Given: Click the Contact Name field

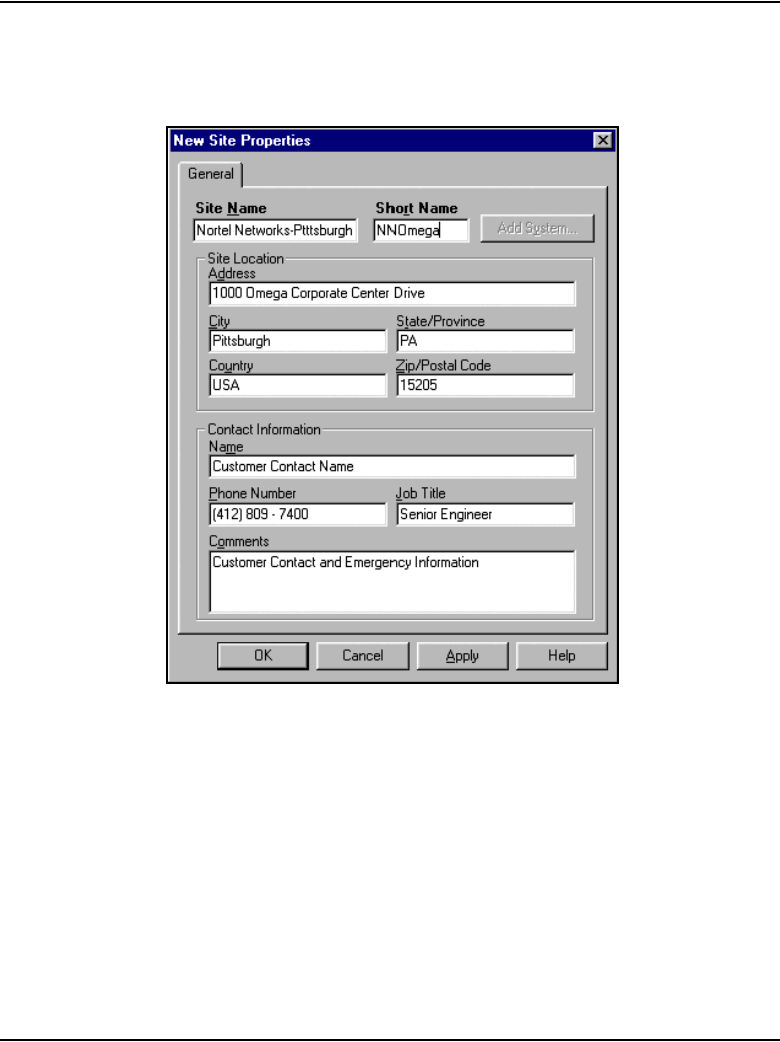Looking at the screenshot, I should (392, 467).
